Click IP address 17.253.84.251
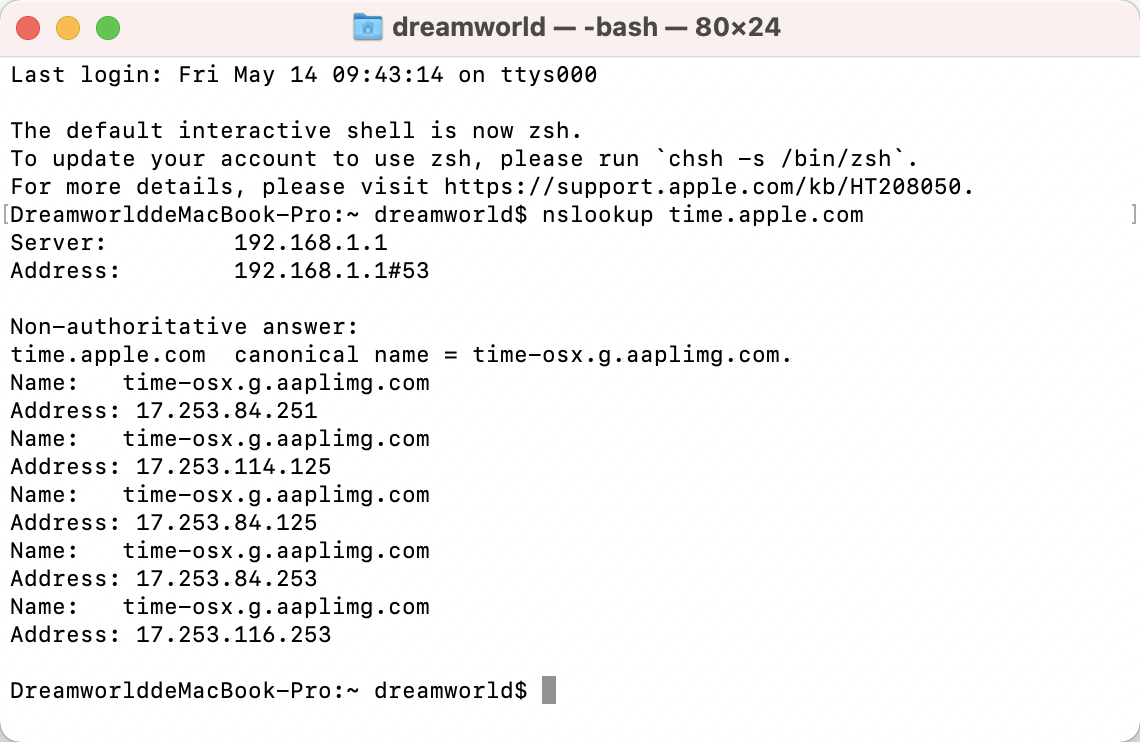Screen dimensions: 1140x742 (226, 410)
